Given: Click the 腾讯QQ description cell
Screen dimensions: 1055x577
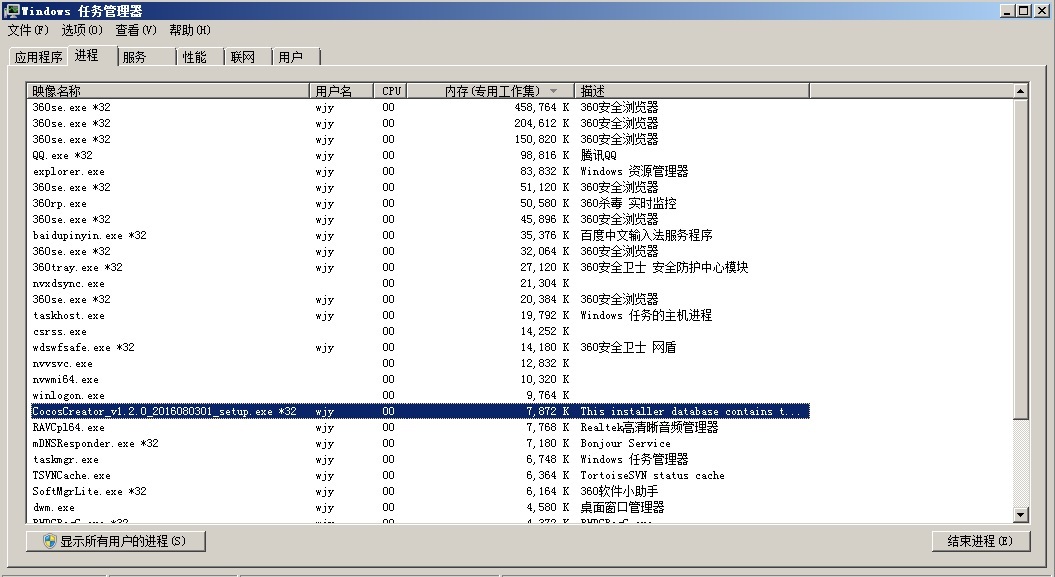Looking at the screenshot, I should click(598, 155).
